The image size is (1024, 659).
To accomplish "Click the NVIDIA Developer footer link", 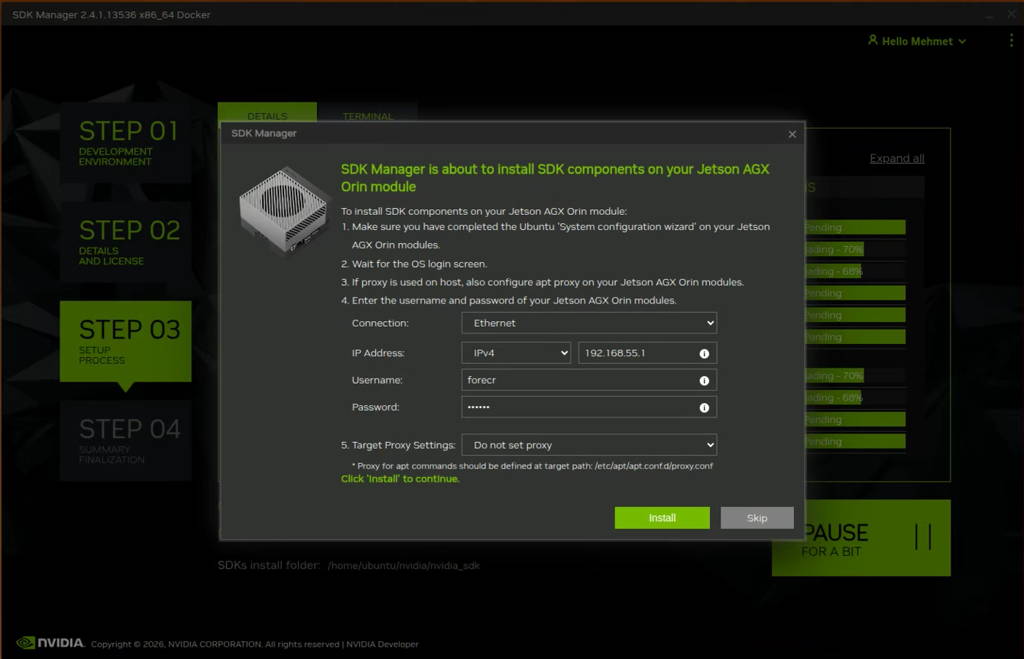I will [x=382, y=644].
